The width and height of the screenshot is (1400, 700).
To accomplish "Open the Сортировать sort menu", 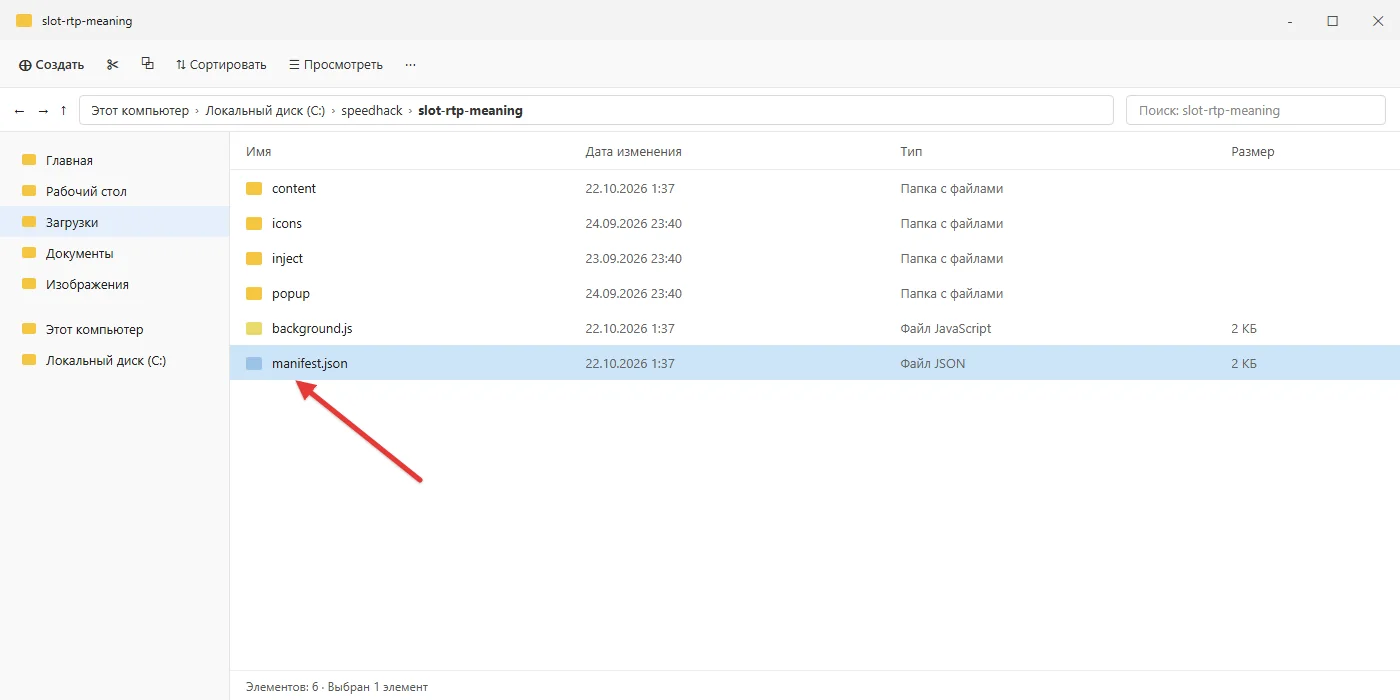I will (221, 64).
